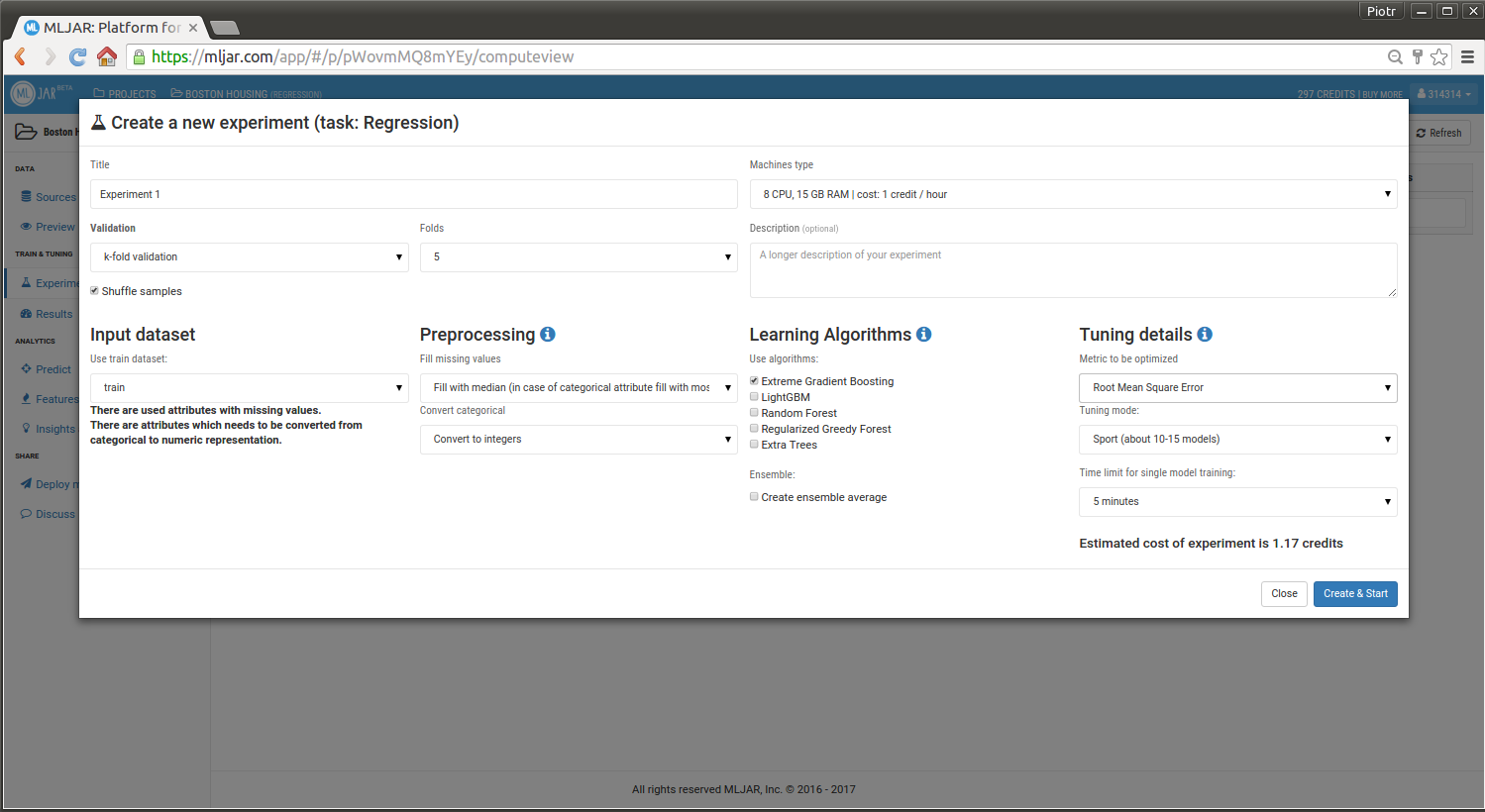Screen dimensions: 1485x812
Task: Click the MLJAR logo in the header
Action: pos(42,93)
